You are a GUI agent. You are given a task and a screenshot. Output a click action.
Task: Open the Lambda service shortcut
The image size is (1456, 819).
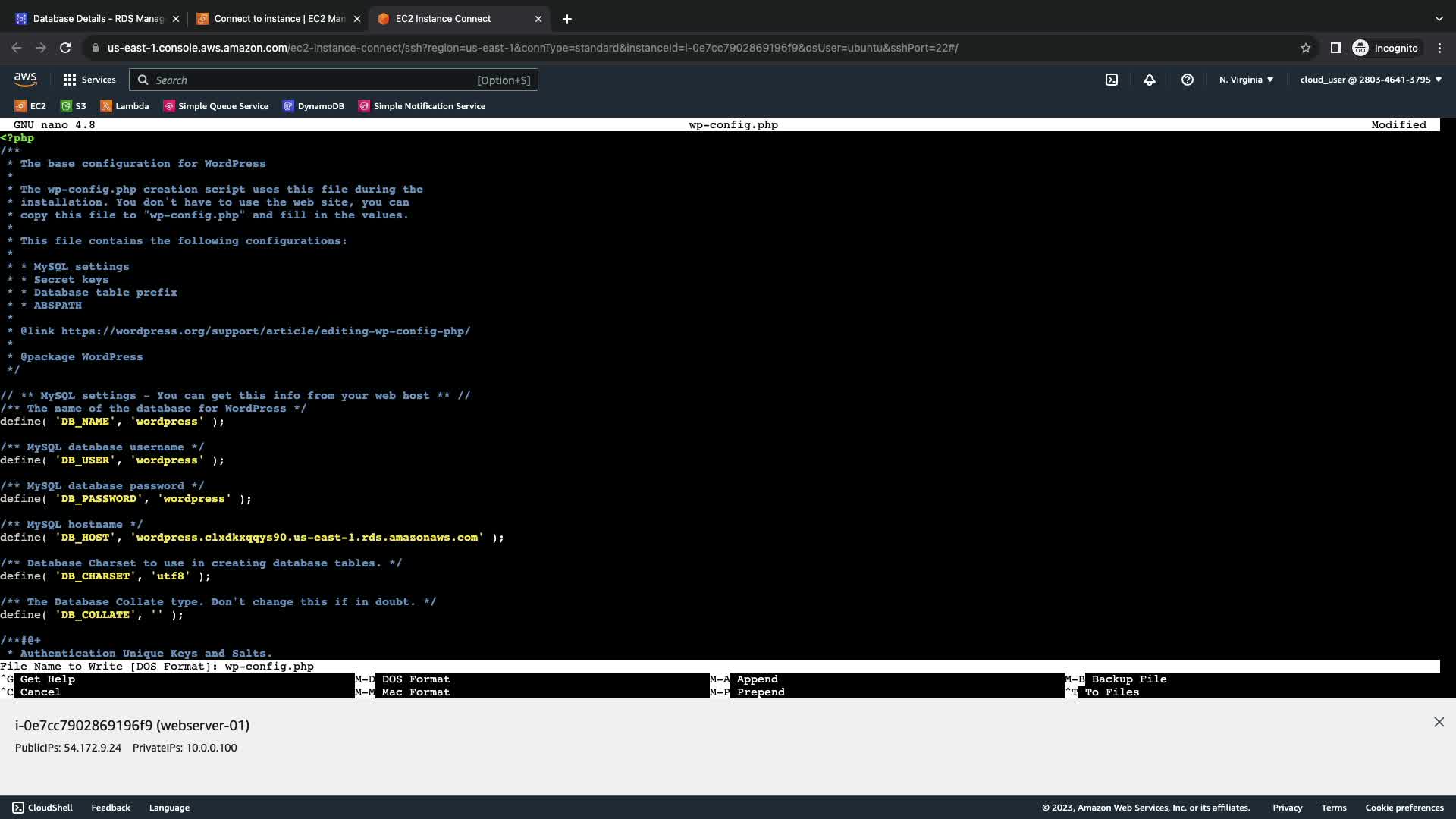124,106
